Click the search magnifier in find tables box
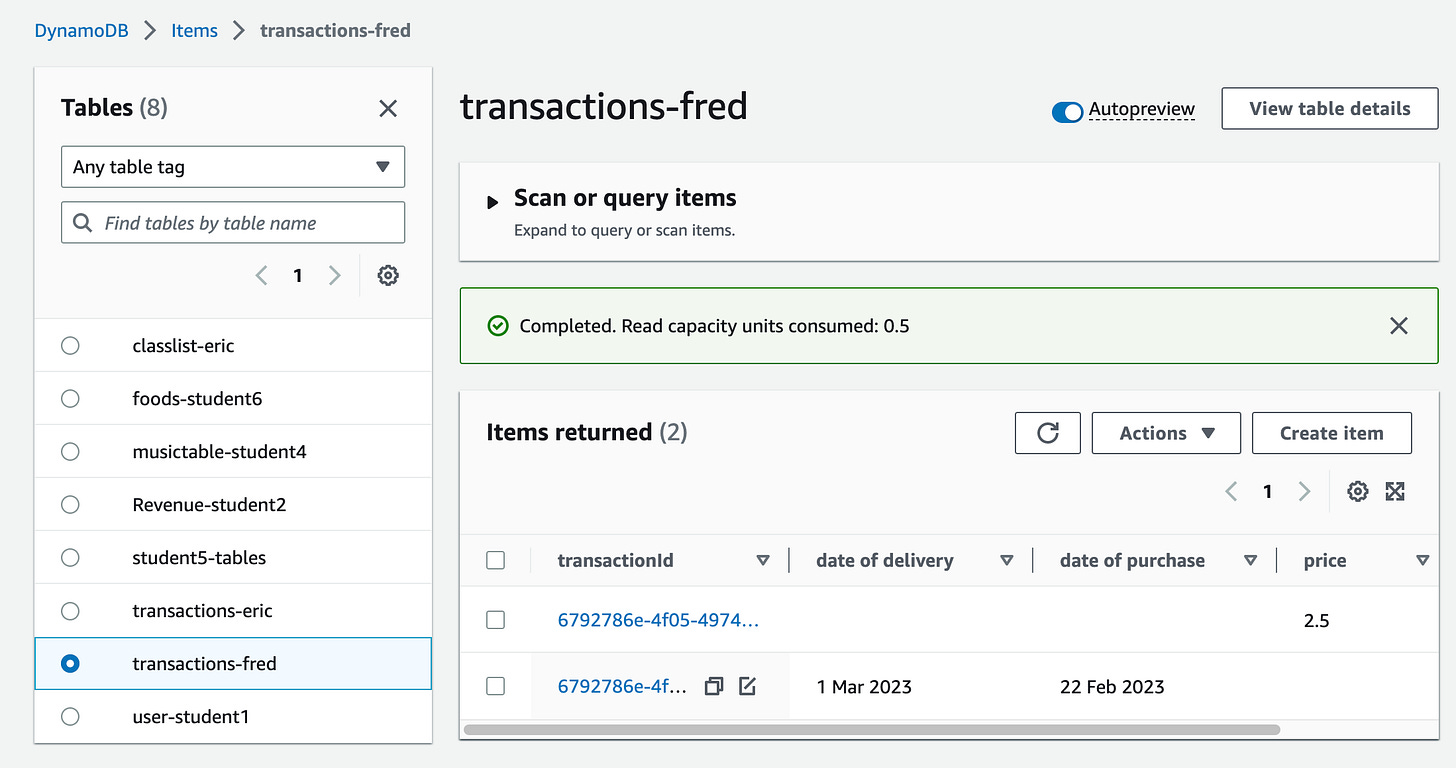This screenshot has height=768, width=1456. (83, 223)
